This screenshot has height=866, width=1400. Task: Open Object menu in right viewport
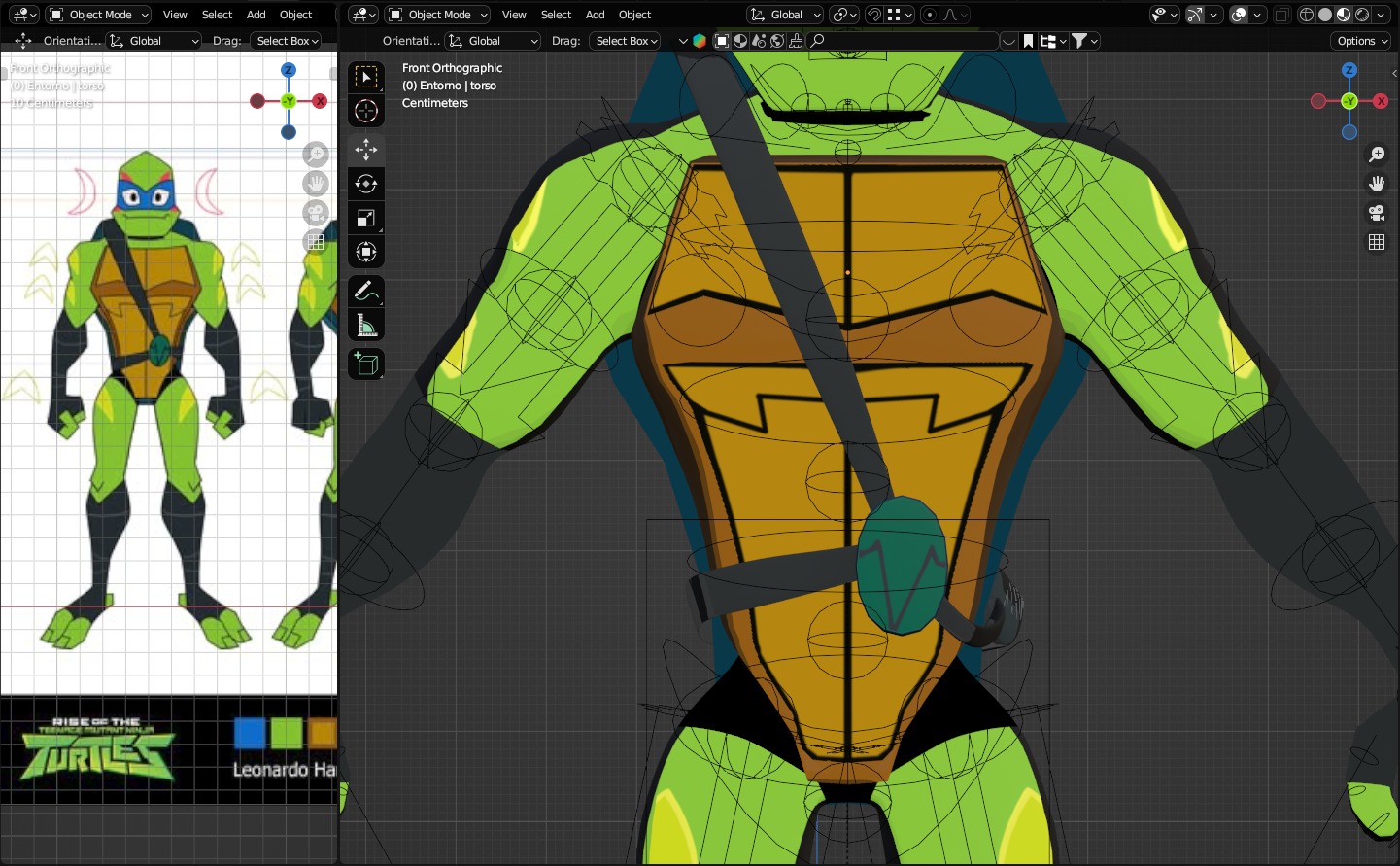coord(634,15)
